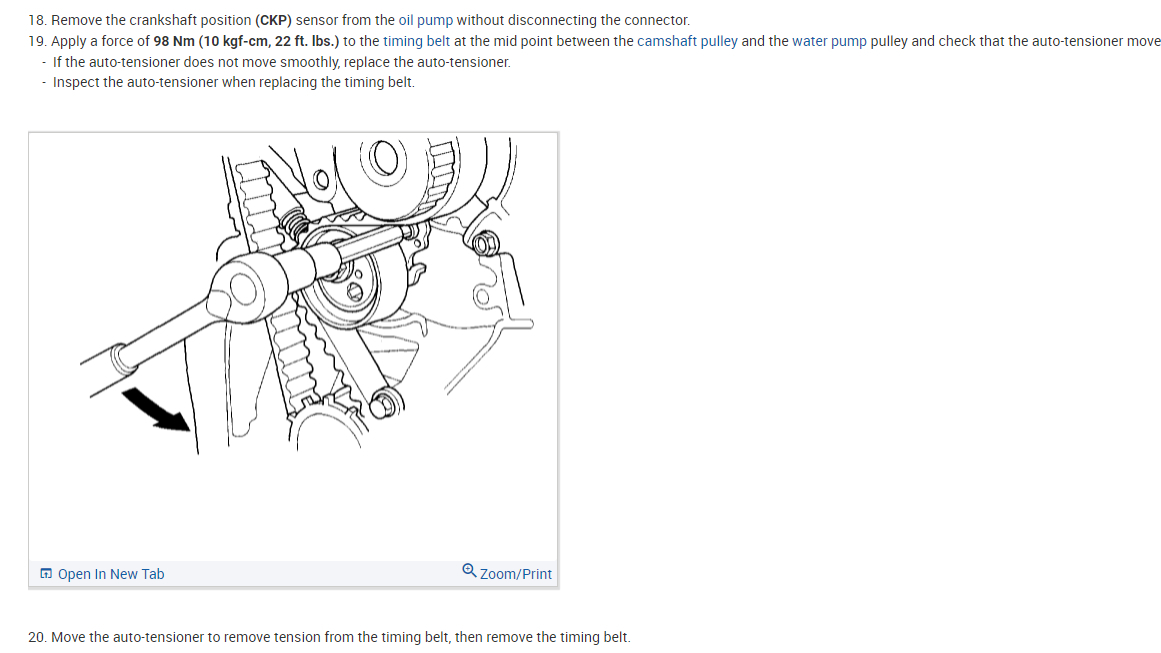
Task: Click the Open In New Tab icon
Action: coord(46,574)
